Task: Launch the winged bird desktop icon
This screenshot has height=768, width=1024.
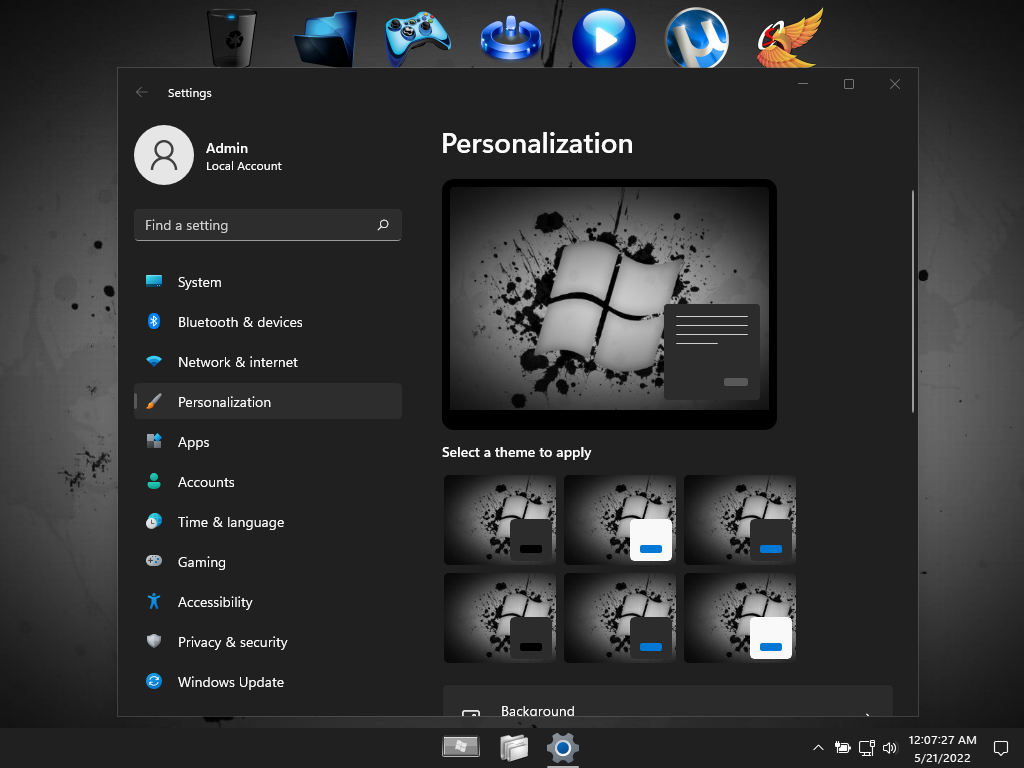Action: click(790, 38)
